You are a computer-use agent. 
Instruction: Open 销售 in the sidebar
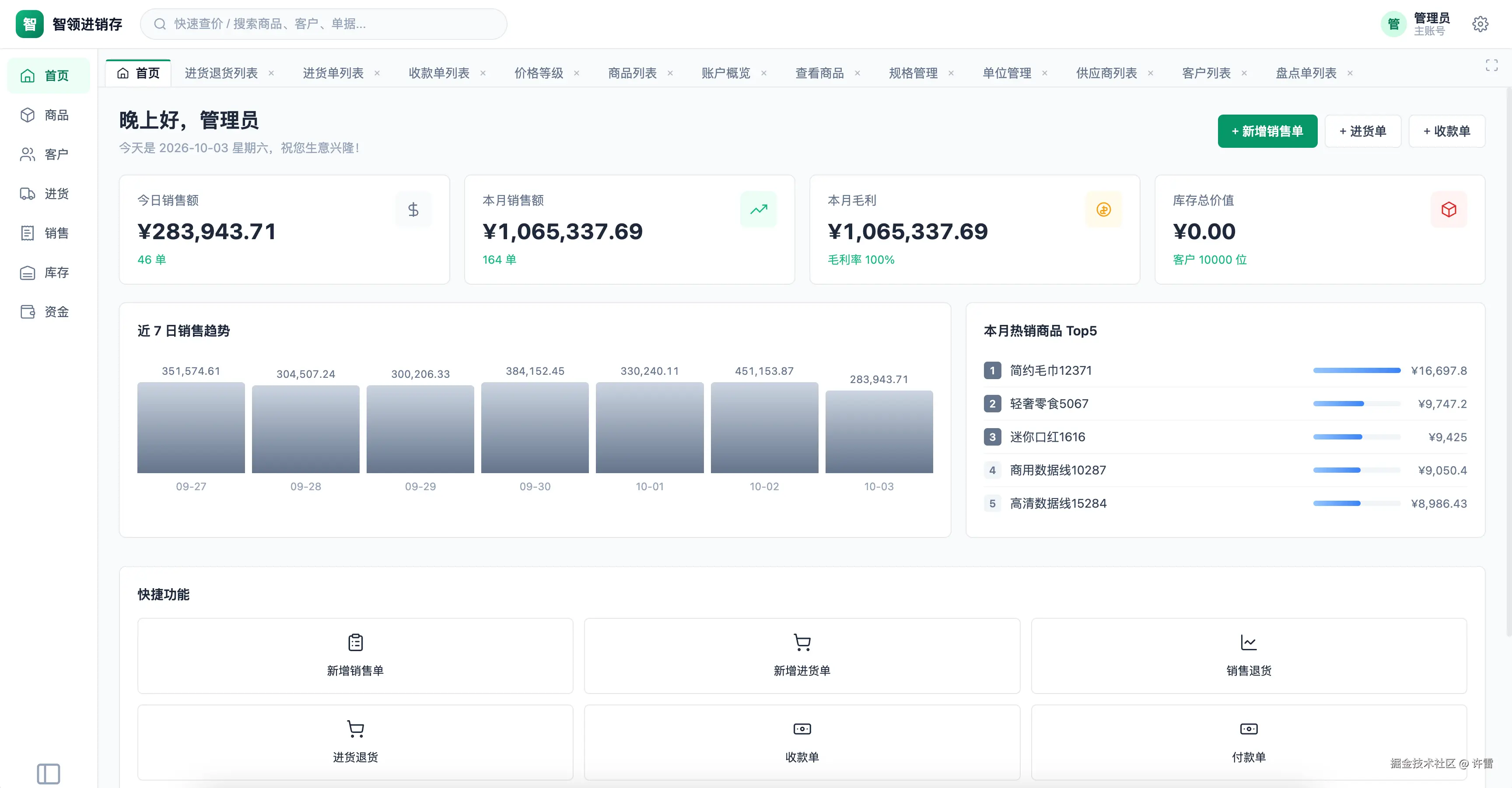point(49,233)
